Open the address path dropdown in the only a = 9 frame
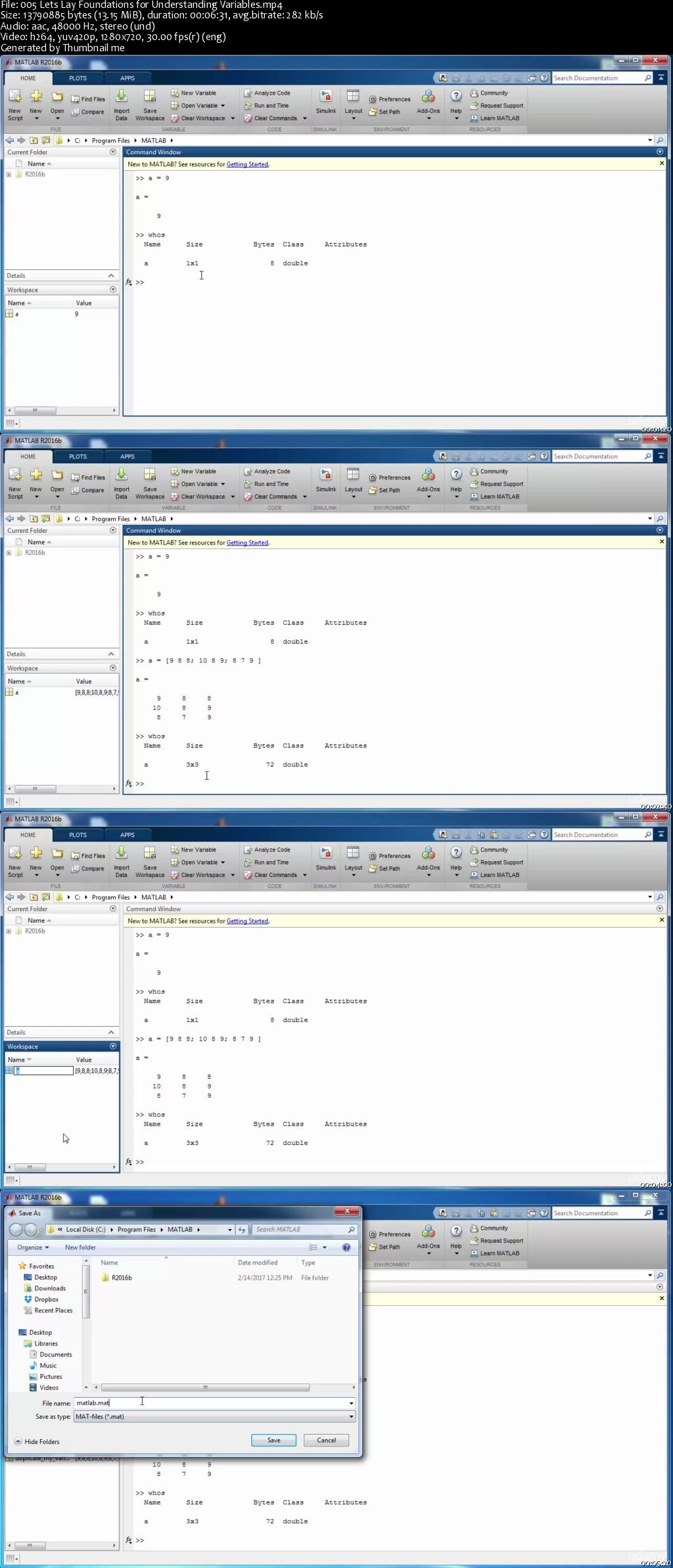The image size is (673, 1568). (650, 140)
